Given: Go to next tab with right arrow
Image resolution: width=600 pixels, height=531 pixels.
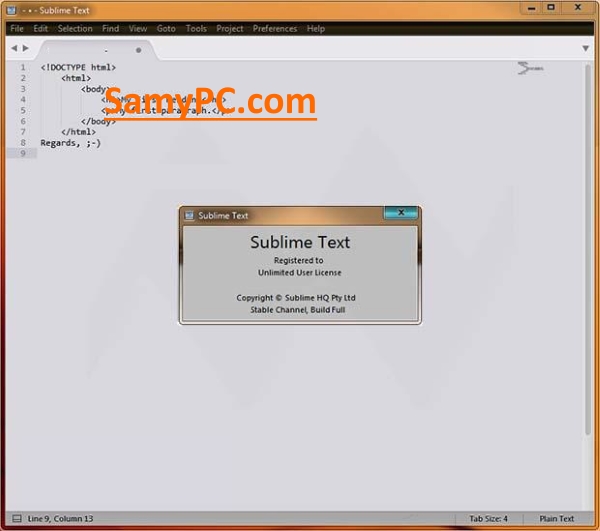Looking at the screenshot, I should [26, 48].
